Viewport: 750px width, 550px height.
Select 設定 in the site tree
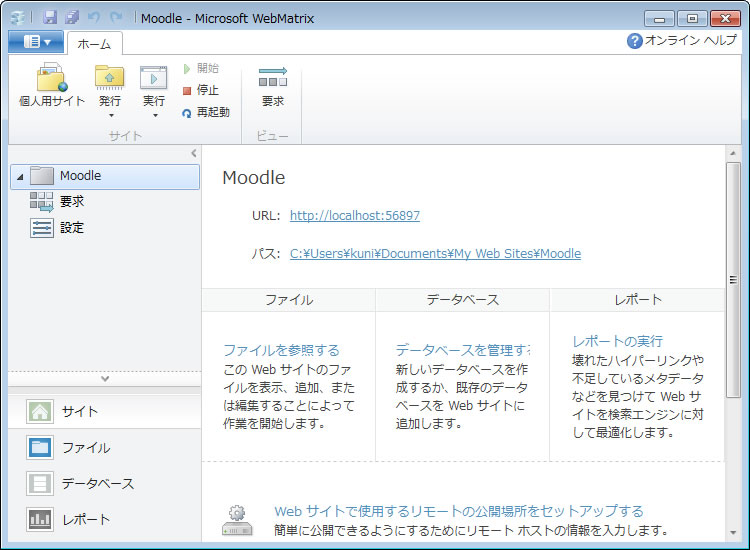click(71, 228)
